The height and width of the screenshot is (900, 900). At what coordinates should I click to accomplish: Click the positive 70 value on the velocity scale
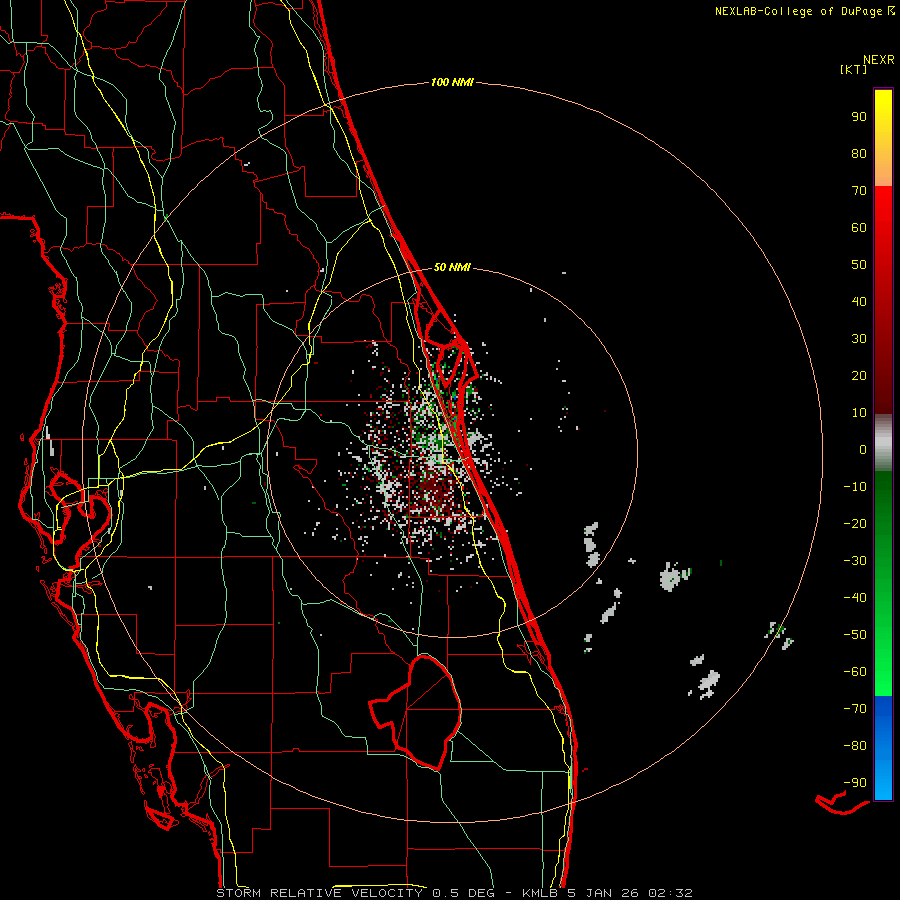coord(859,191)
